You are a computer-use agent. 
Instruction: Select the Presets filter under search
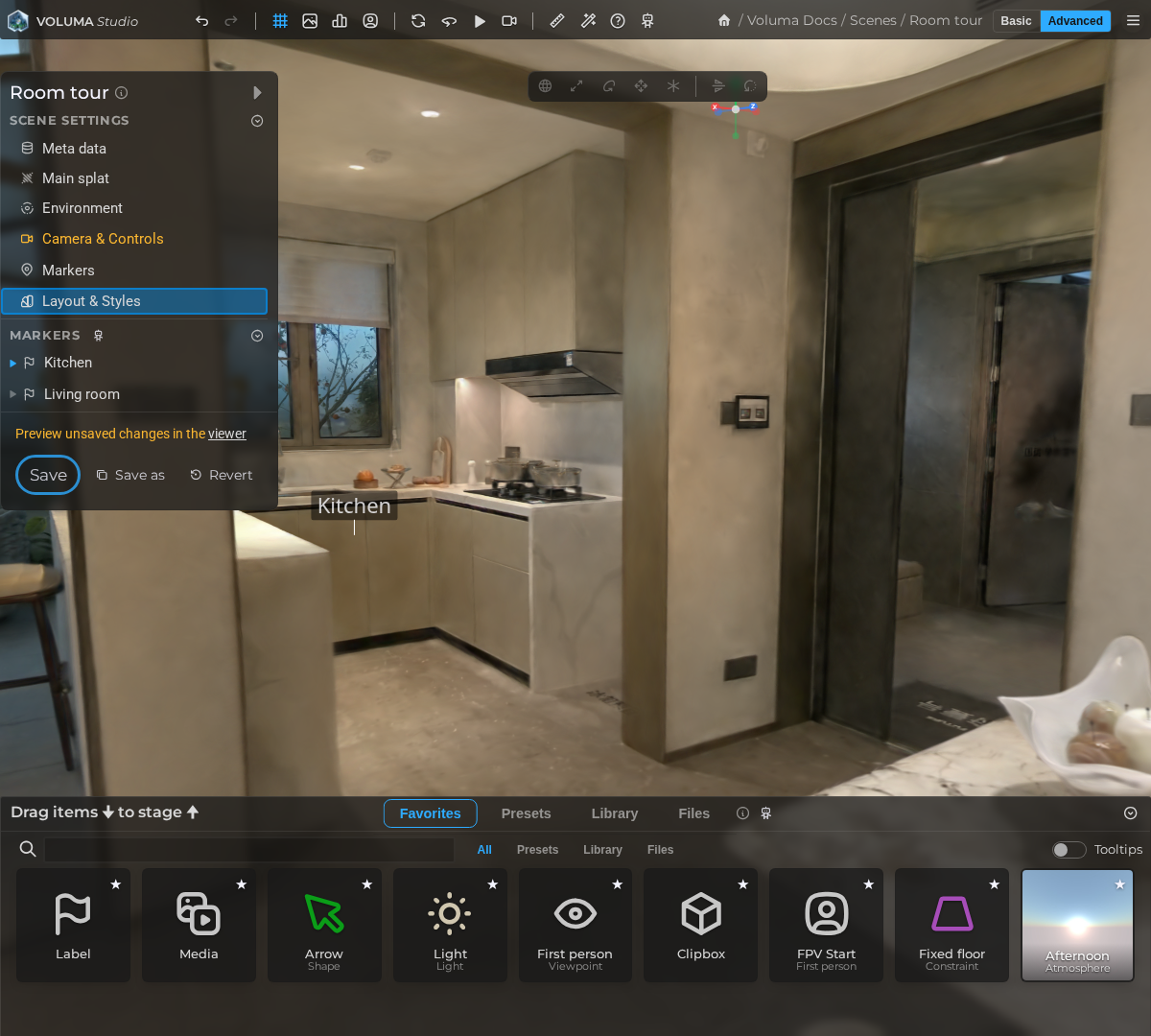tap(537, 850)
